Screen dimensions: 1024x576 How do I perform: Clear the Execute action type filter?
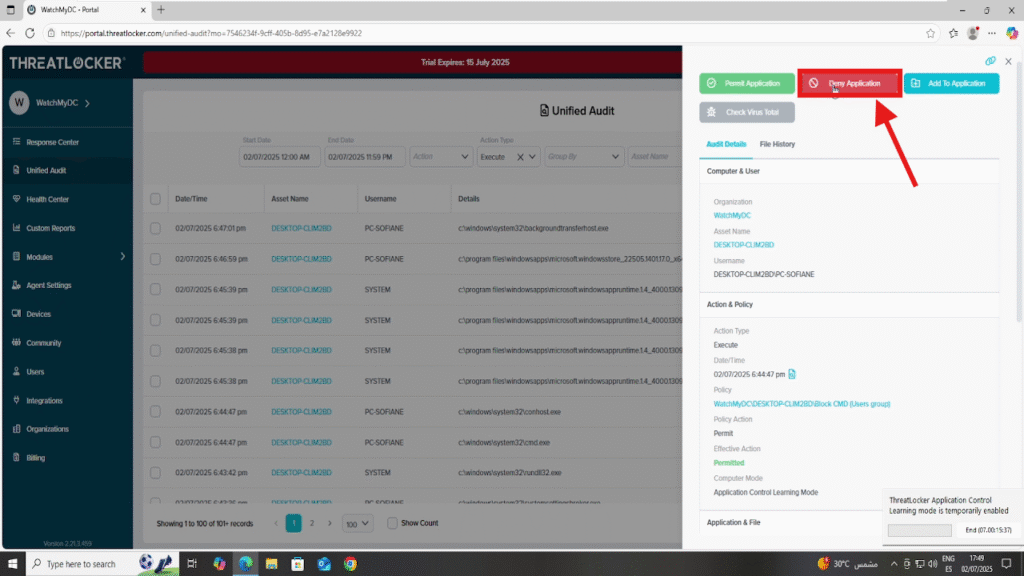pos(520,157)
